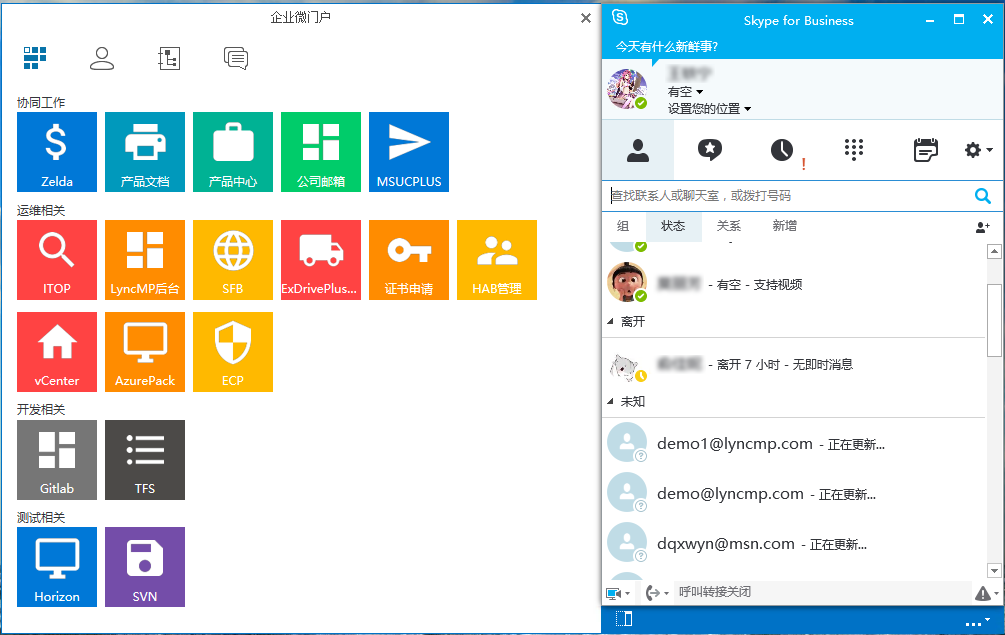Image resolution: width=1005 pixels, height=635 pixels.
Task: Open the Skype chat rooms view
Action: click(x=710, y=150)
